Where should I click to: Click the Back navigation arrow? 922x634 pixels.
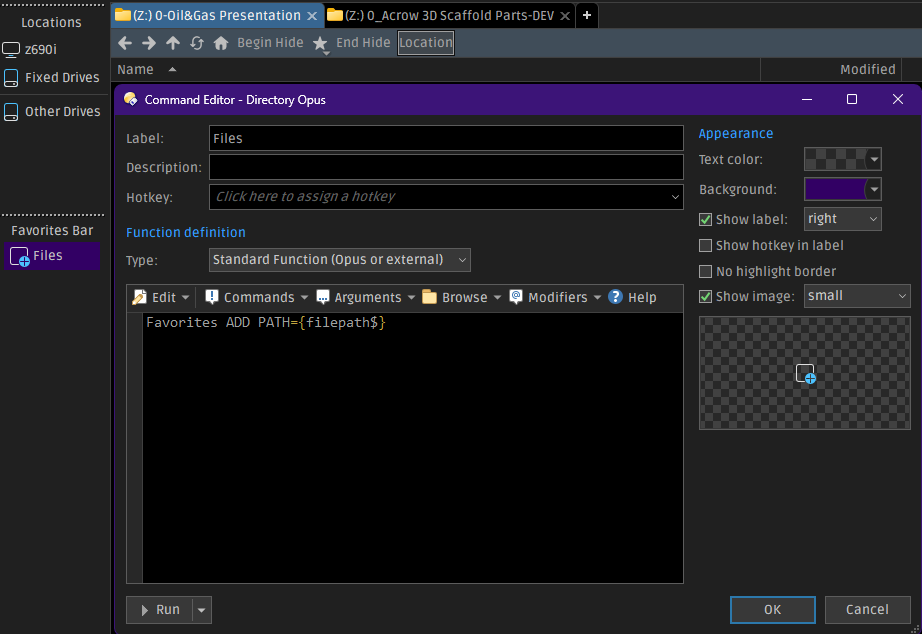(125, 43)
